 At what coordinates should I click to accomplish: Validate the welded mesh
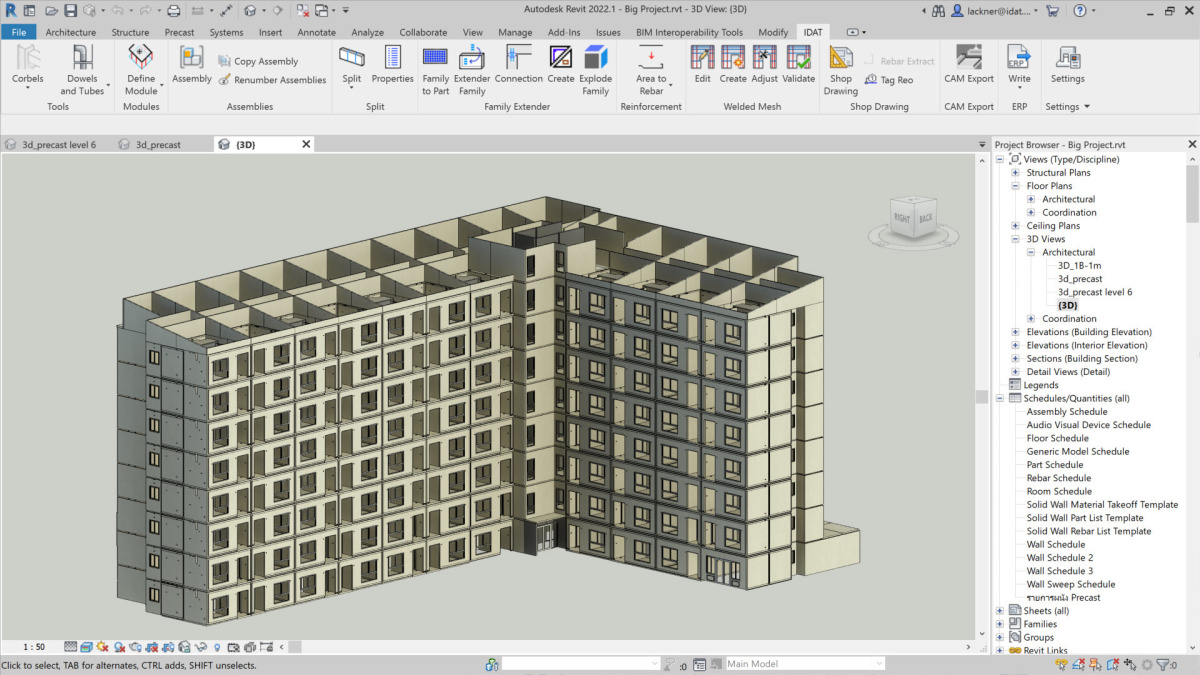798,58
